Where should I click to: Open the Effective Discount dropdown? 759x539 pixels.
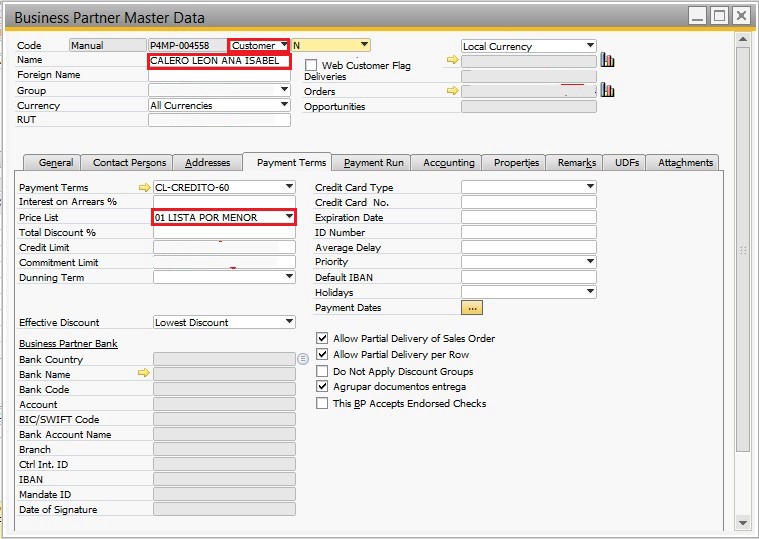click(x=289, y=322)
